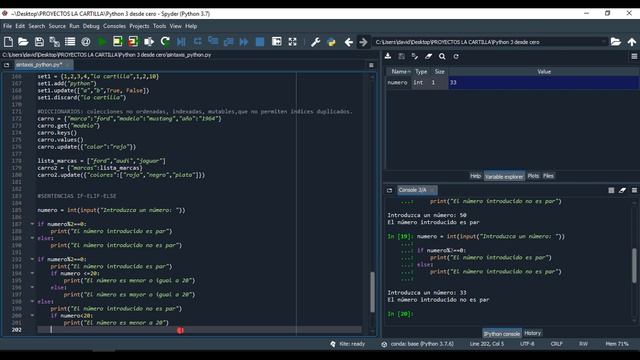Remove all variables with eraser icon

click(428, 56)
